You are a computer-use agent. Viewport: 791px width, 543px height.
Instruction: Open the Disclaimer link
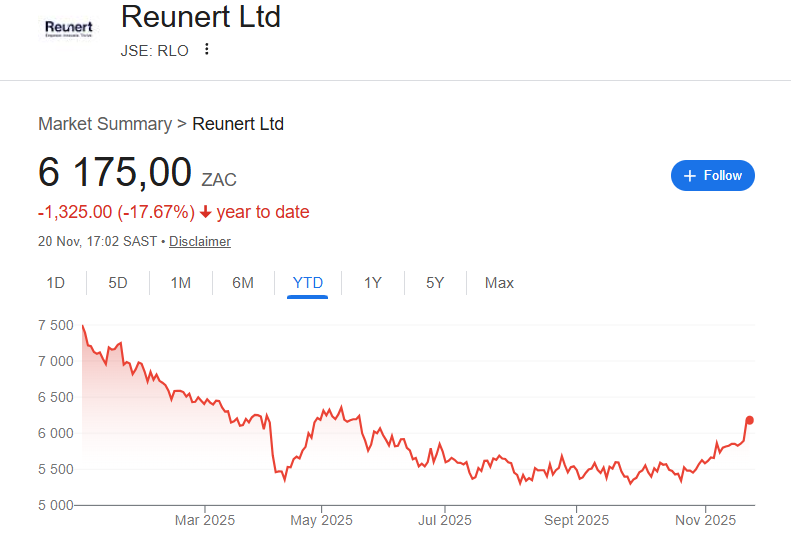pyautogui.click(x=200, y=241)
